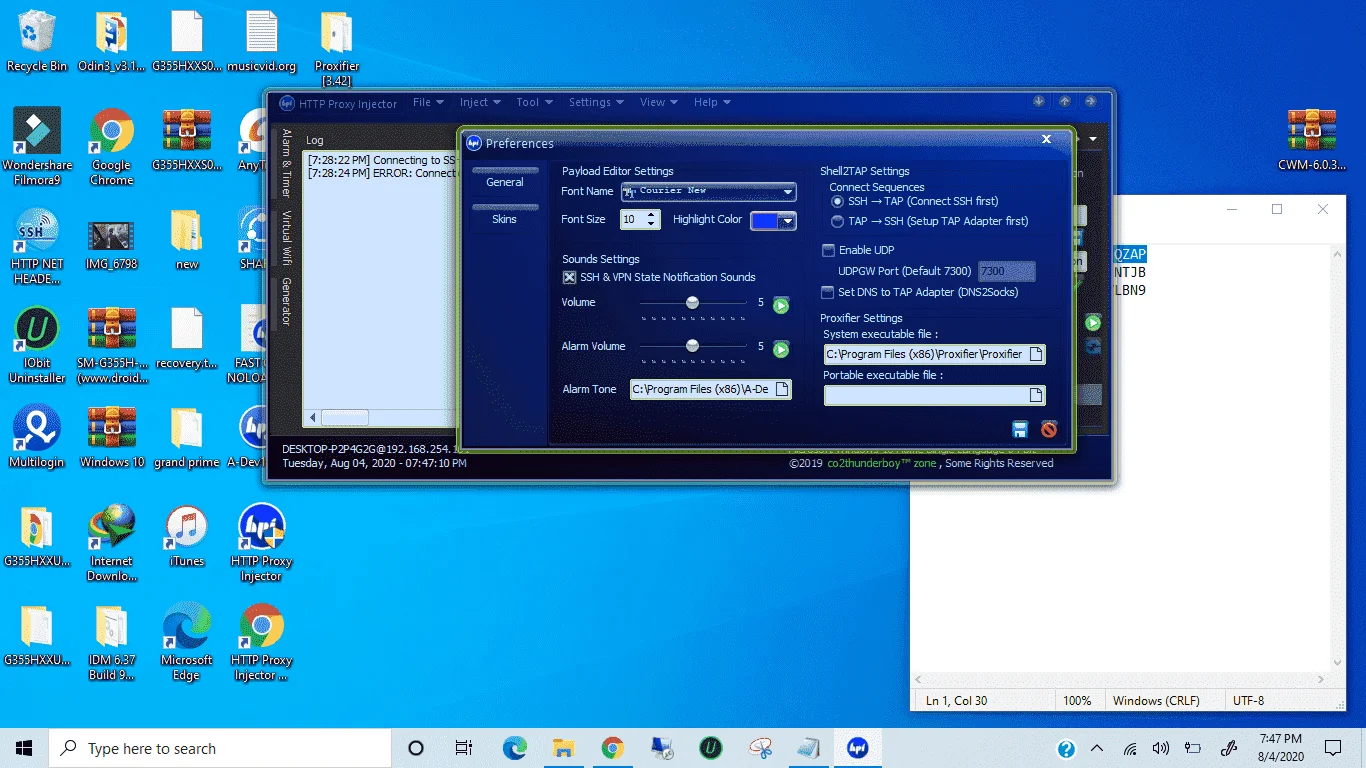Screen dimensions: 1366x768
Task: Enable UDP checkbox
Action: pyautogui.click(x=827, y=250)
